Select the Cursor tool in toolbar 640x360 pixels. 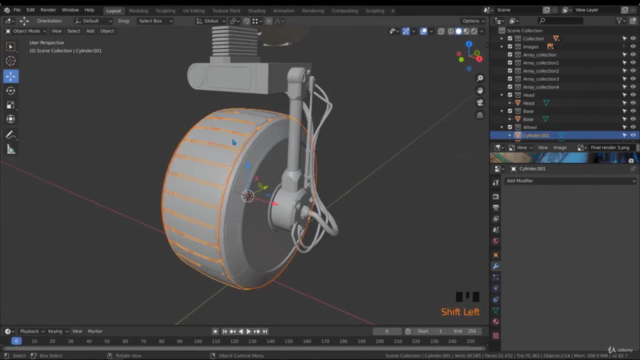11,61
